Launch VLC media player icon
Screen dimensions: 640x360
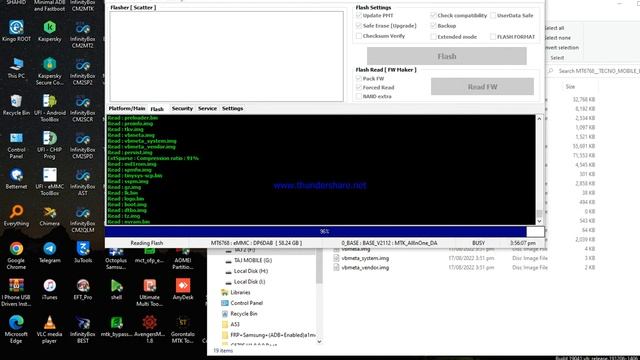tap(49, 329)
